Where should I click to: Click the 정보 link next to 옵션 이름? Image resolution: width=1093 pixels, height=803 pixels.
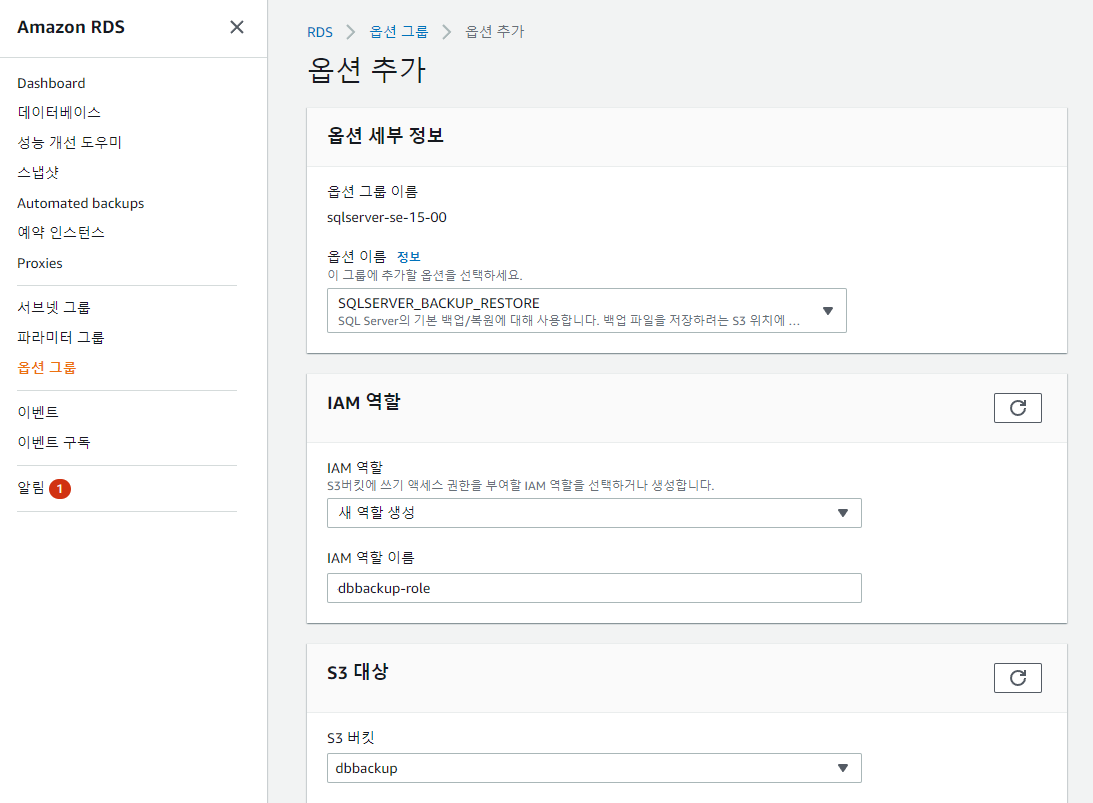pos(408,257)
